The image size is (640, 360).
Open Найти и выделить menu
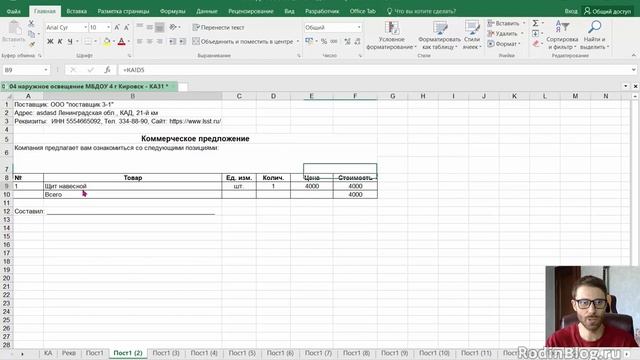(x=594, y=35)
